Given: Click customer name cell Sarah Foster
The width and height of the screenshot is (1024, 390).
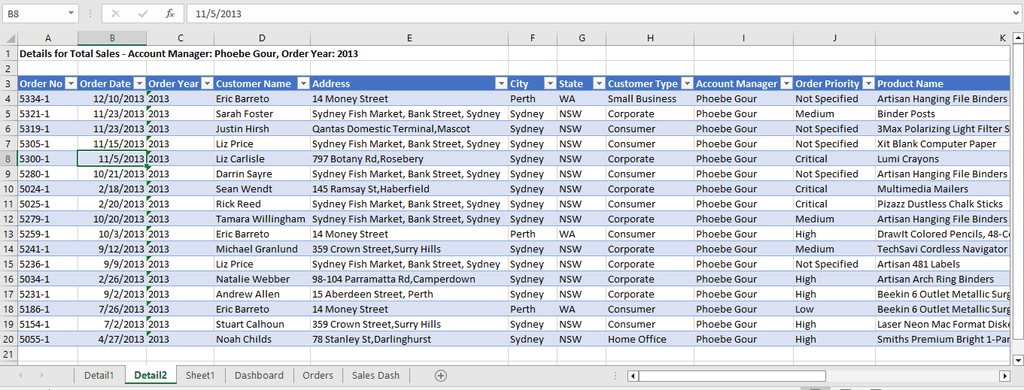Looking at the screenshot, I should [262, 114].
